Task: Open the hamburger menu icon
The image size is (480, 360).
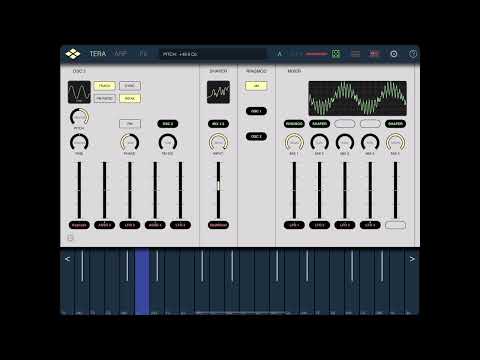Action: click(355, 54)
